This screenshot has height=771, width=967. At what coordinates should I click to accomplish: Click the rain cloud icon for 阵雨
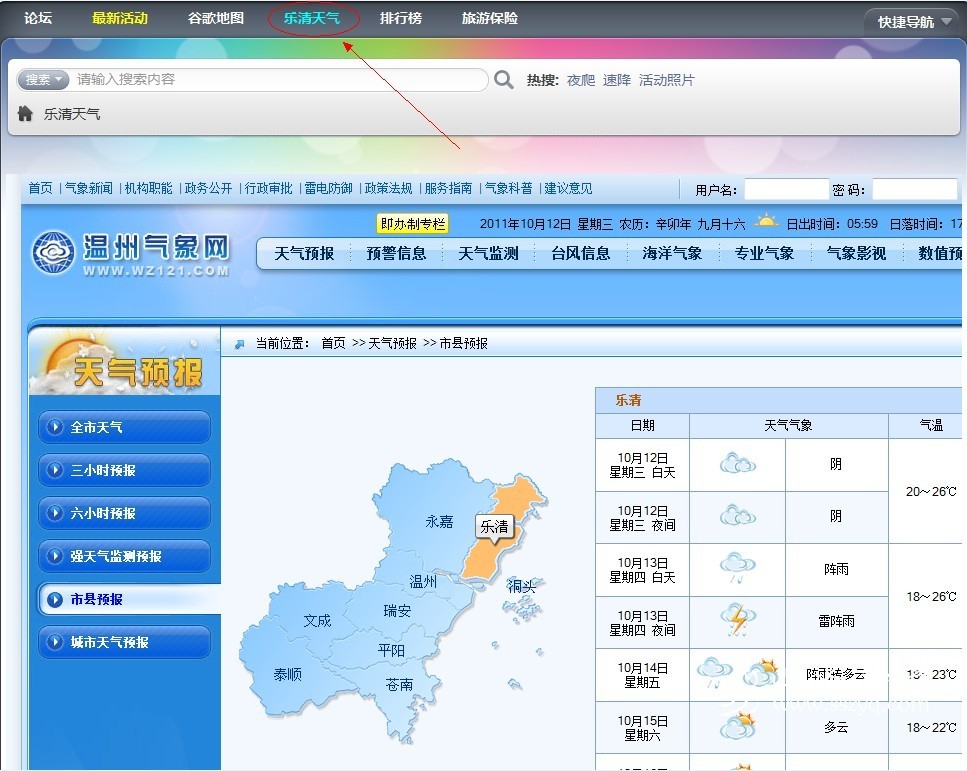tap(737, 568)
